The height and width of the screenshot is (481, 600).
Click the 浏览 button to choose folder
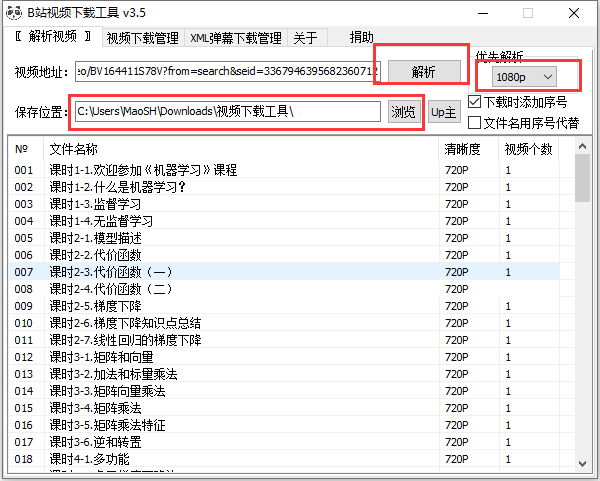pyautogui.click(x=402, y=112)
